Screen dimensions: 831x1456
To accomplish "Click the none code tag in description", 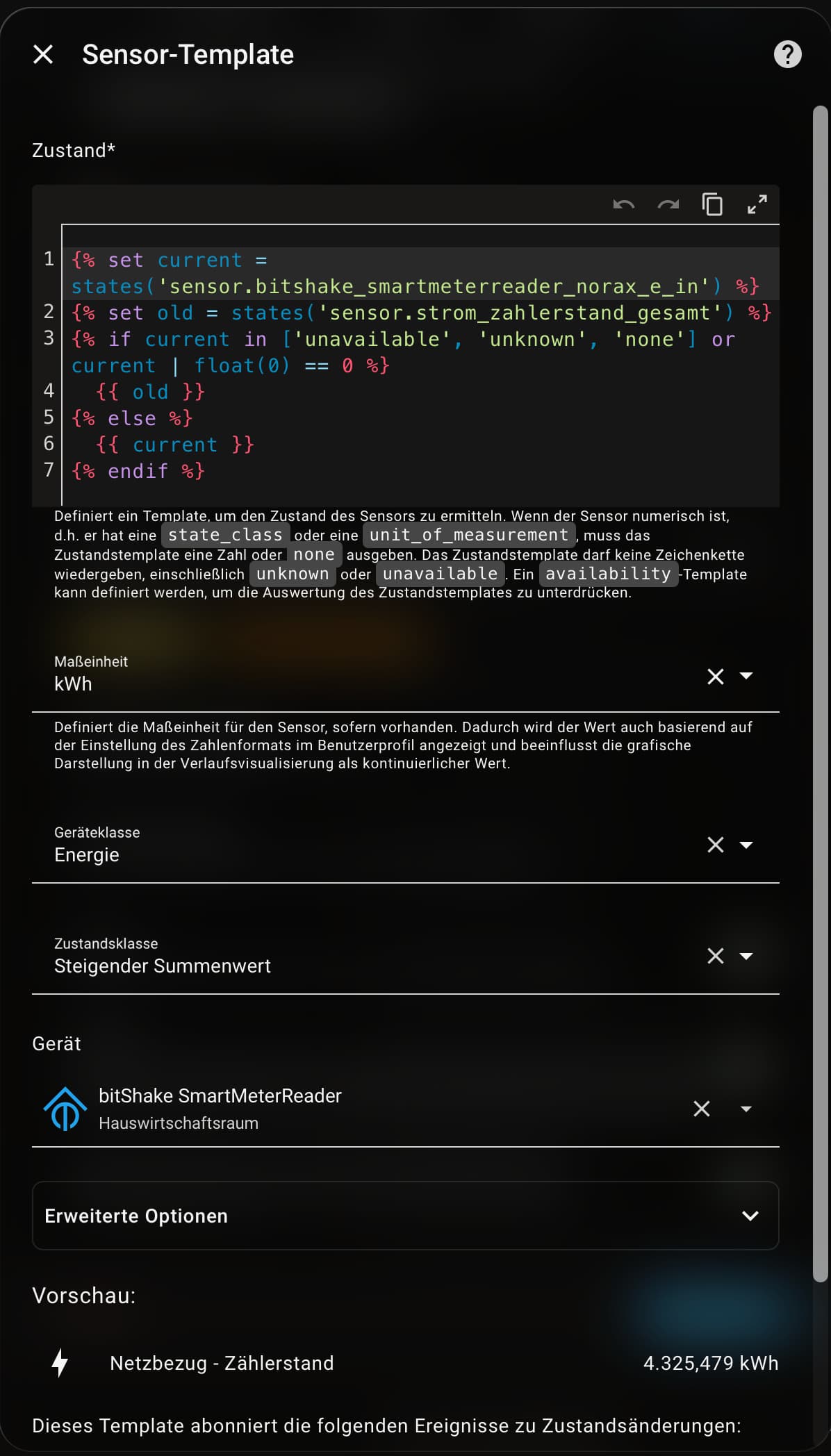I will (314, 554).
